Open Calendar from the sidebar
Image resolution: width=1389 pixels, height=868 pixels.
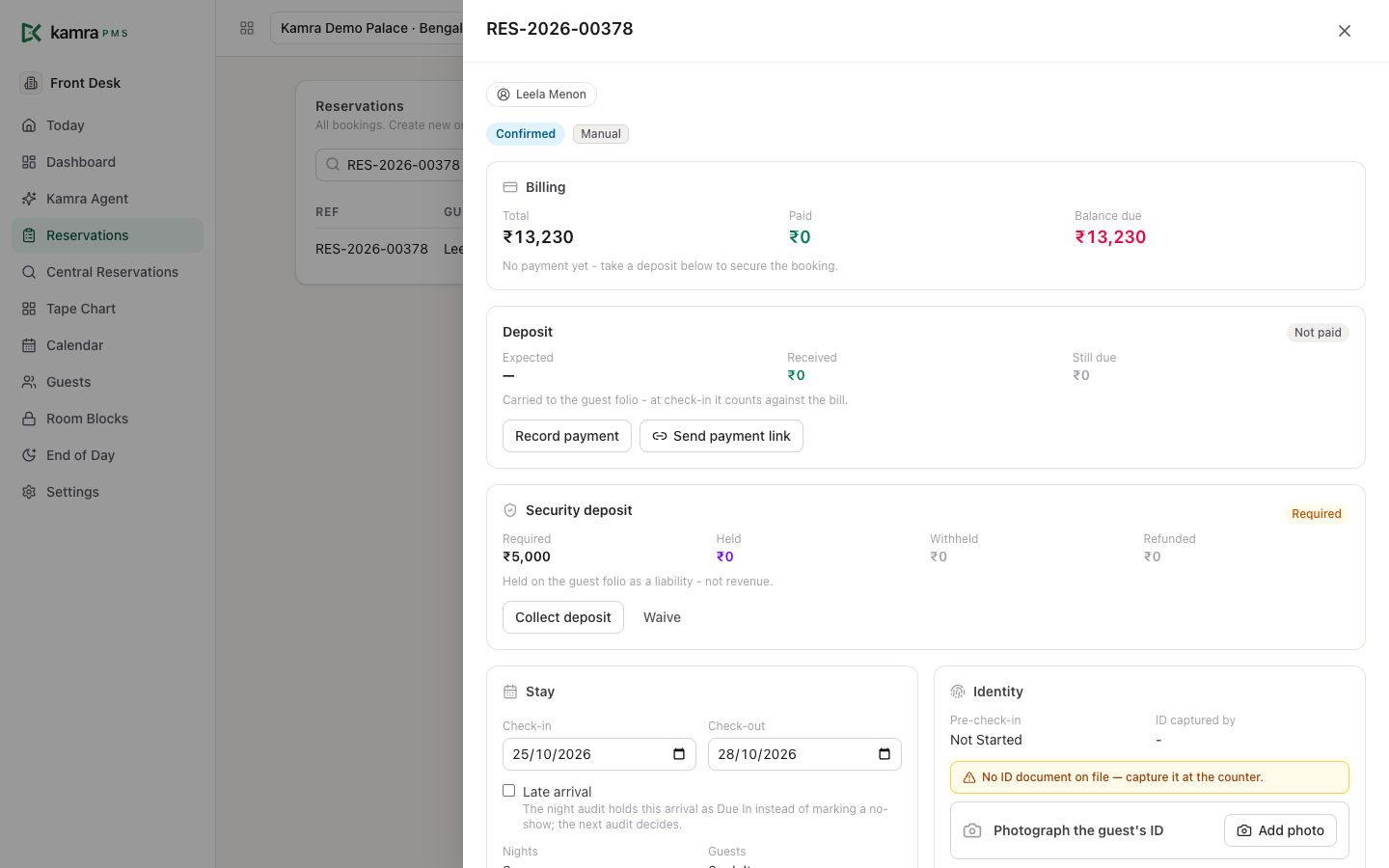tap(107, 345)
